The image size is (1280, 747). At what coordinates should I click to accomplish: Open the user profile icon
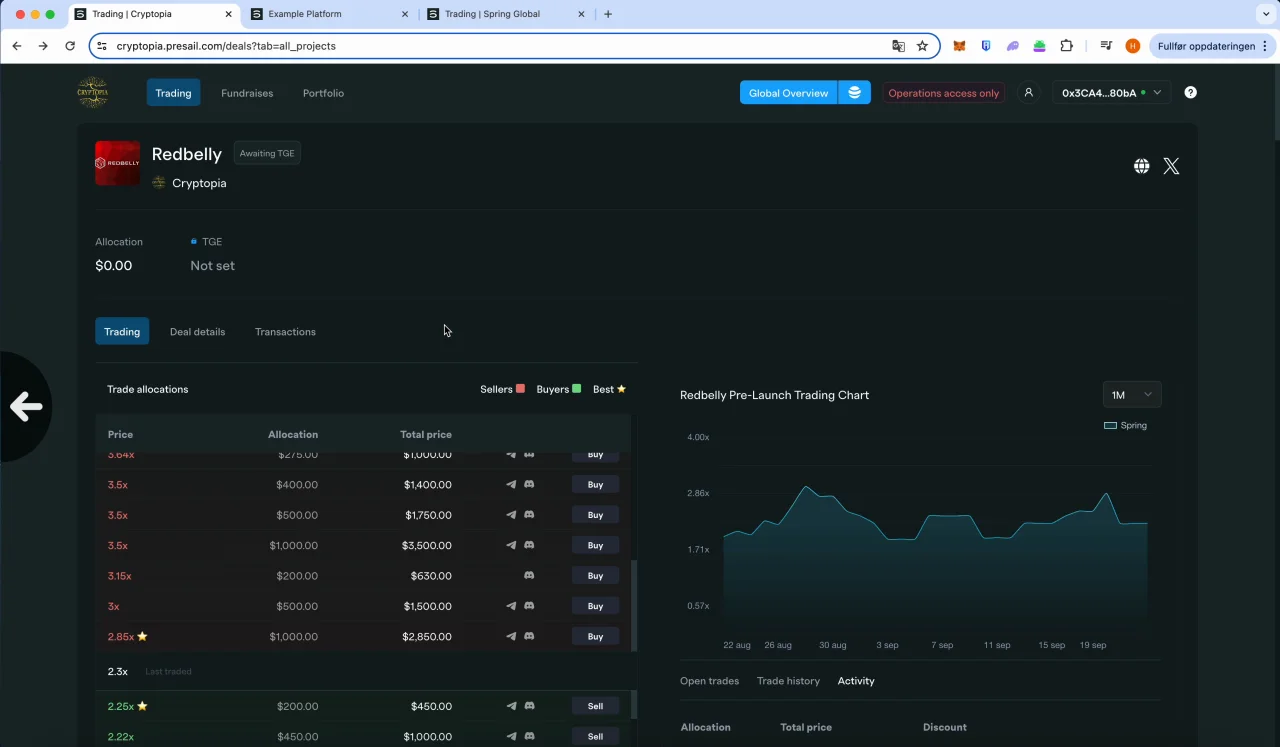tap(1028, 92)
